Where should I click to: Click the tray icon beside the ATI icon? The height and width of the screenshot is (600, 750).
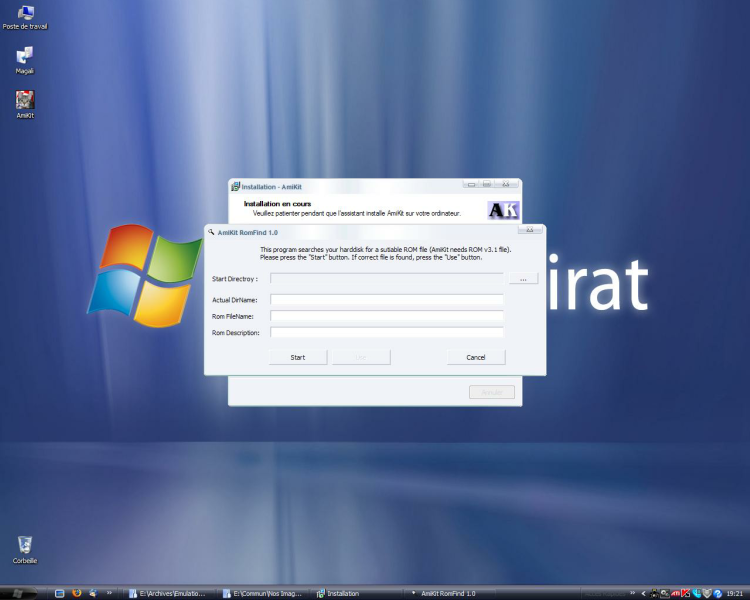(x=665, y=594)
